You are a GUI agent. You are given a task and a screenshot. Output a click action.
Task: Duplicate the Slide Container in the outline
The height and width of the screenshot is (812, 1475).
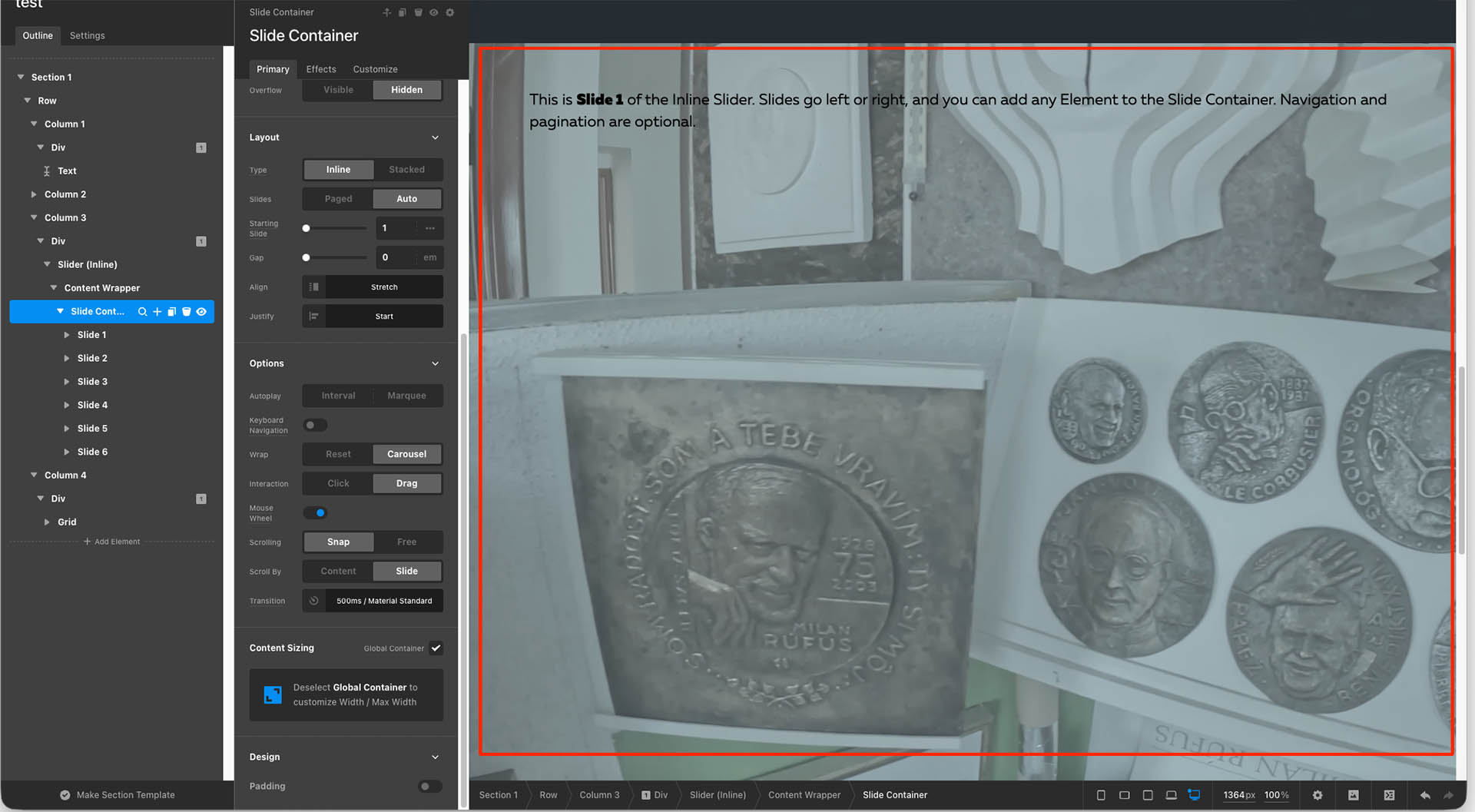click(172, 312)
